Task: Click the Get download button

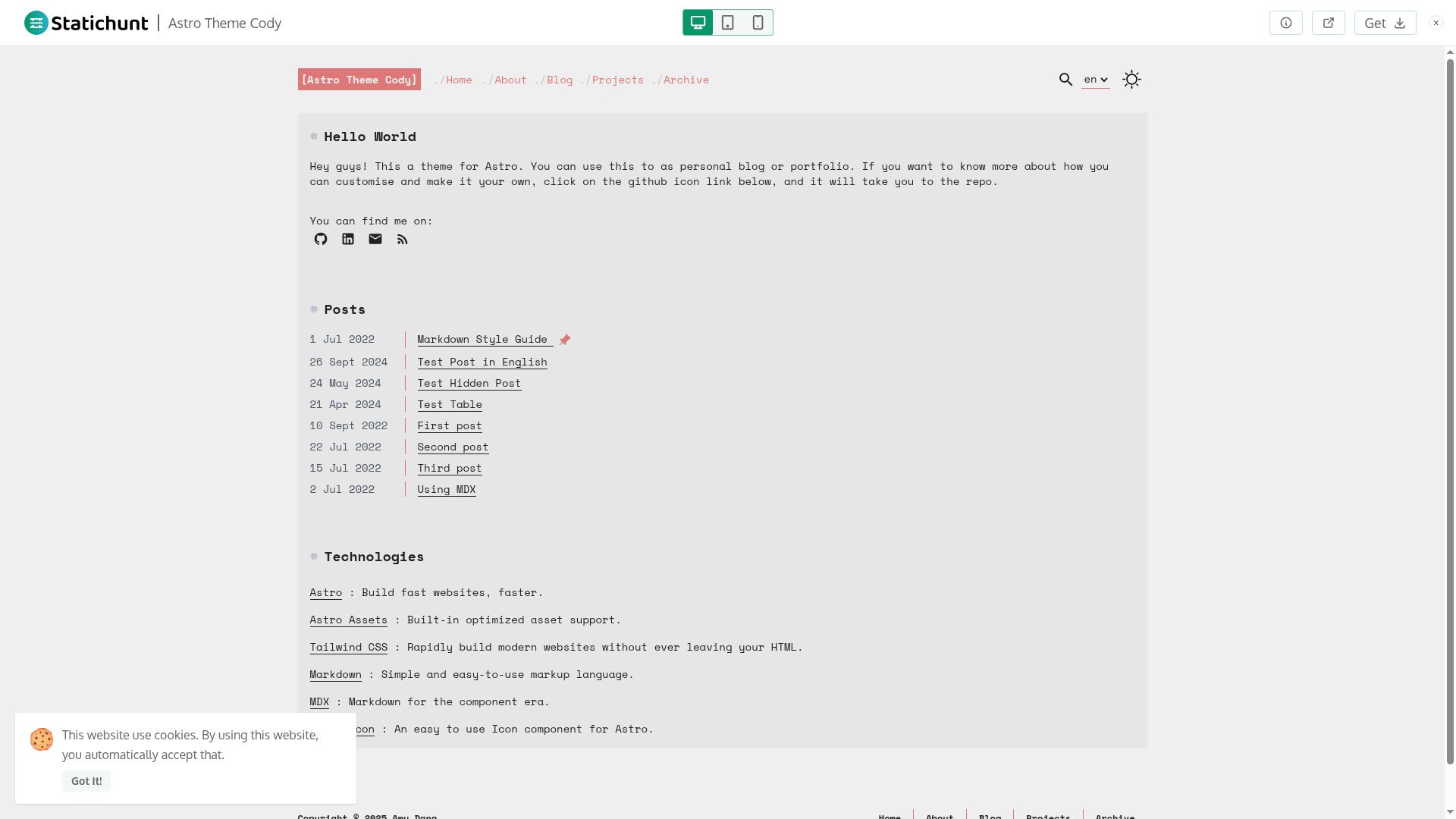Action: (x=1385, y=23)
